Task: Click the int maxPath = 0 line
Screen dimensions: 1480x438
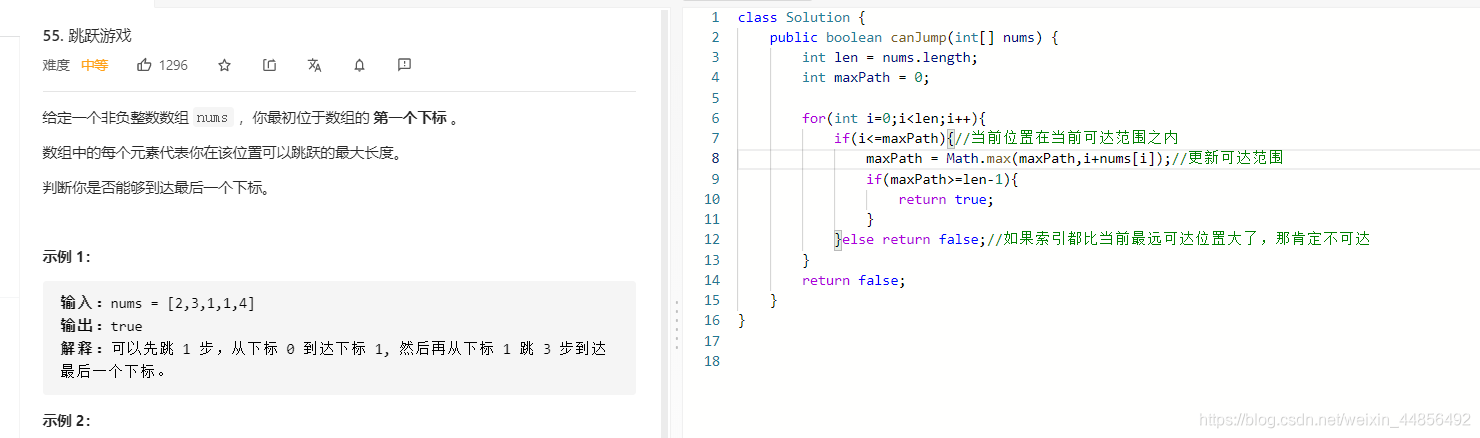Action: coord(865,77)
